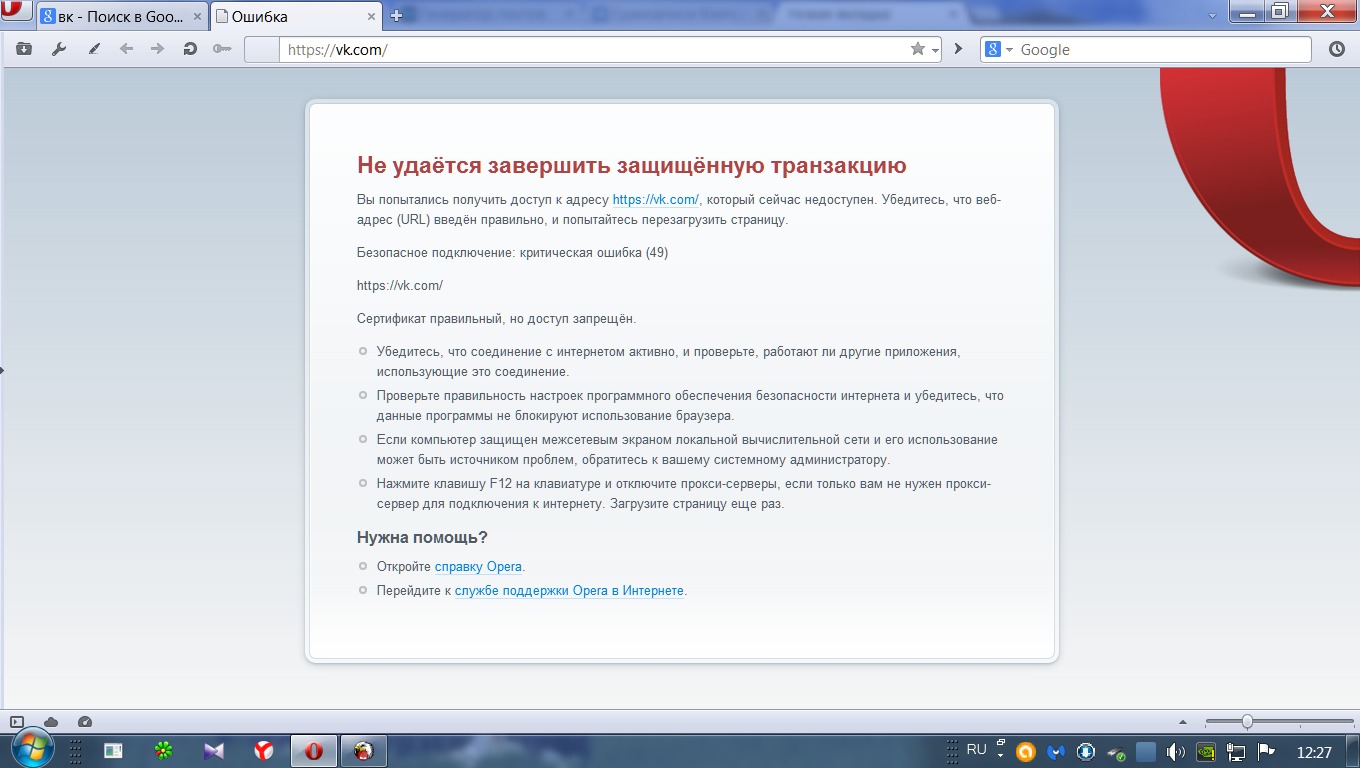The height and width of the screenshot is (768, 1360).
Task: Show hidden tray icons arrow beside RU
Action: [1000, 755]
